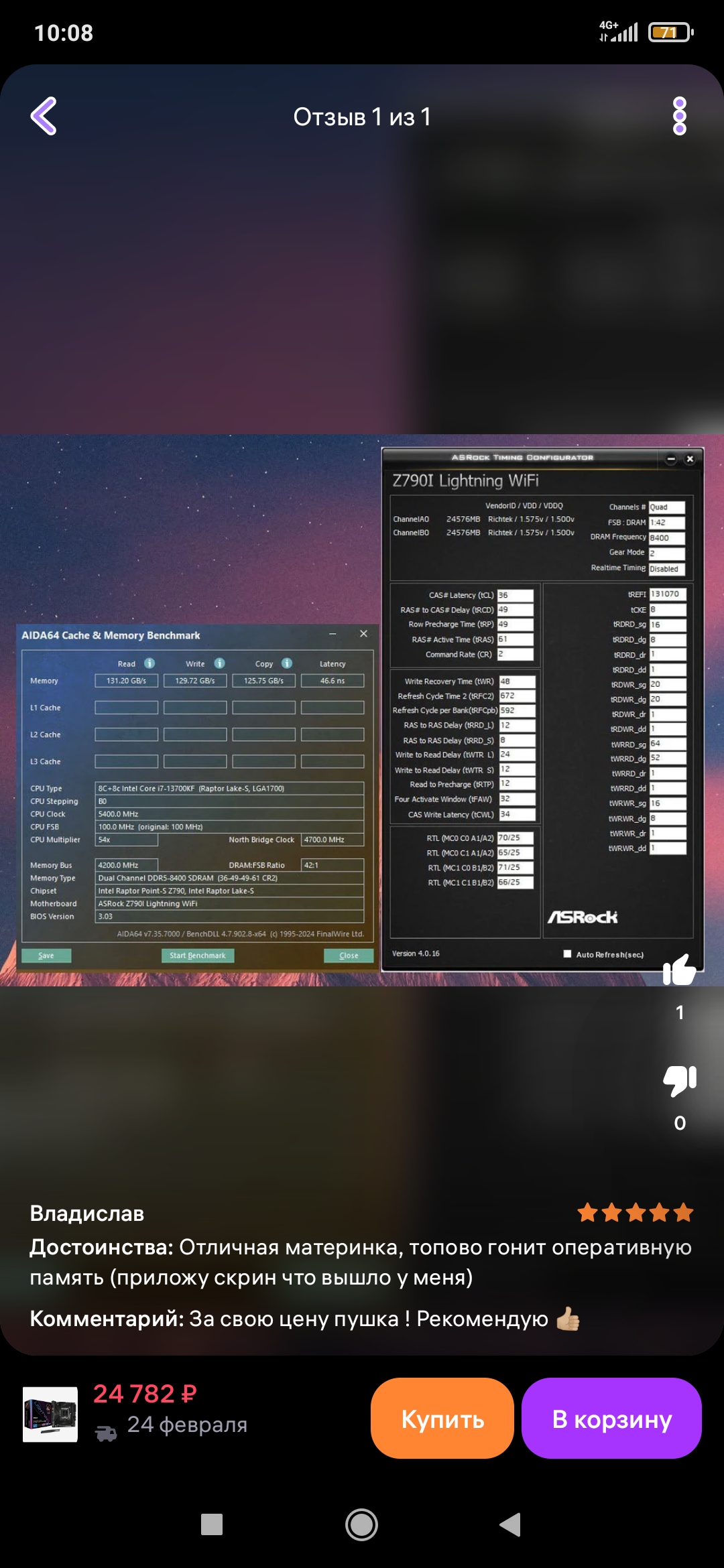Tap CPU Type row 13700KF

point(229,788)
